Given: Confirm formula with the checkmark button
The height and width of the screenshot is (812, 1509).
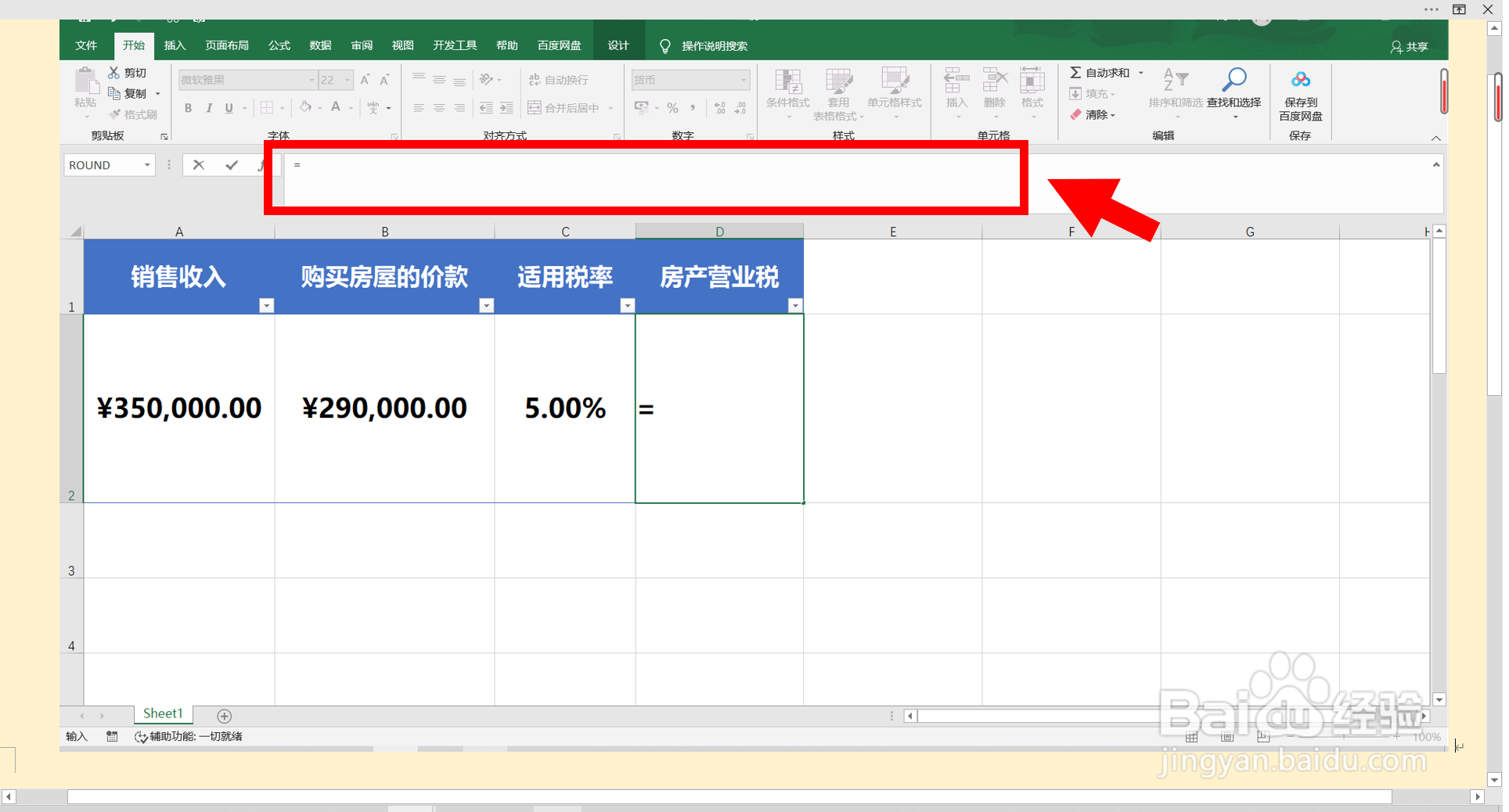Looking at the screenshot, I should (232, 165).
